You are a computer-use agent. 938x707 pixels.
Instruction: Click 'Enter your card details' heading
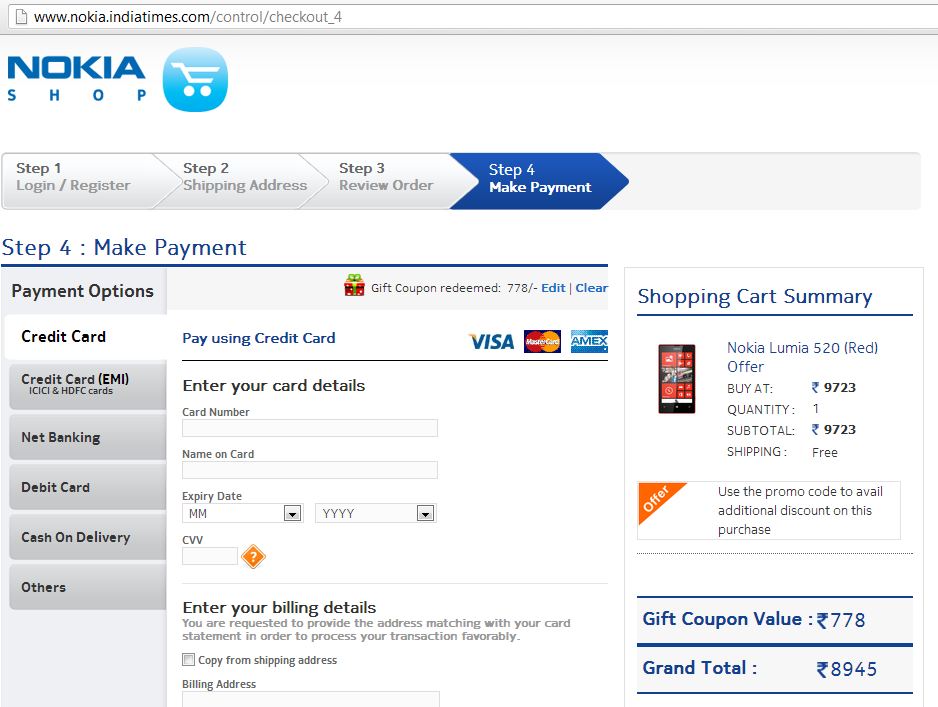tap(273, 385)
